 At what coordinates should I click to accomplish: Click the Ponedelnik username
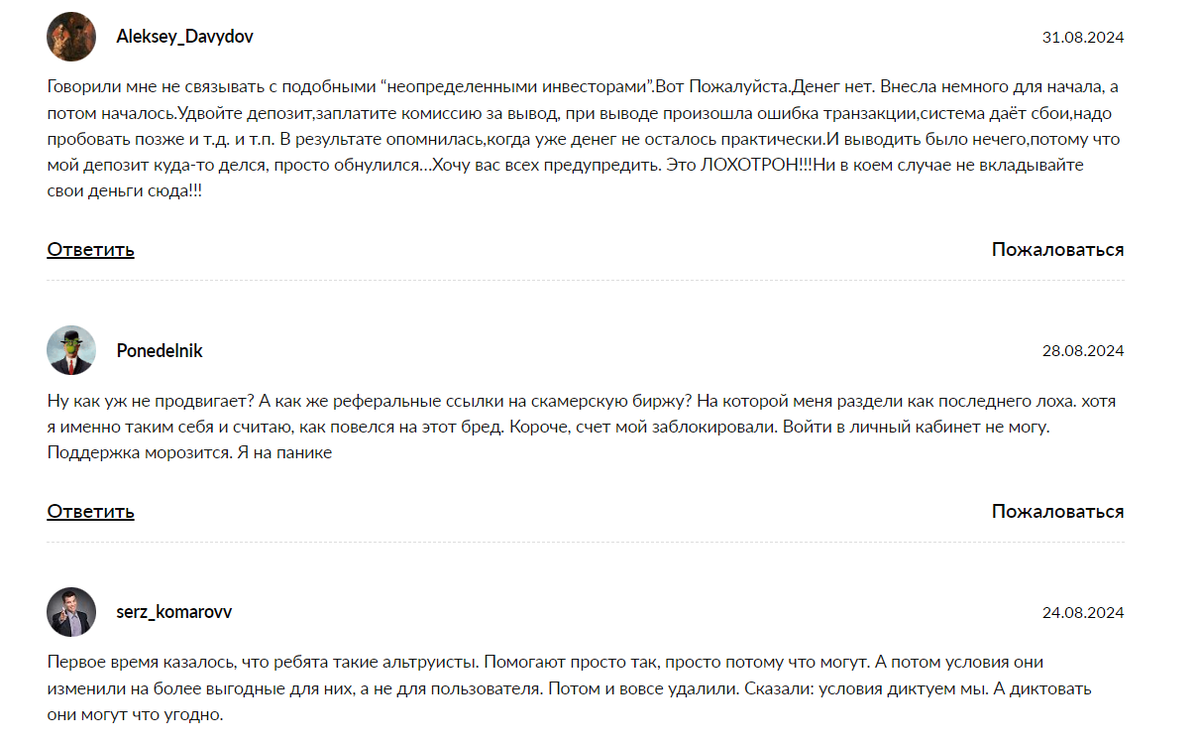(159, 351)
